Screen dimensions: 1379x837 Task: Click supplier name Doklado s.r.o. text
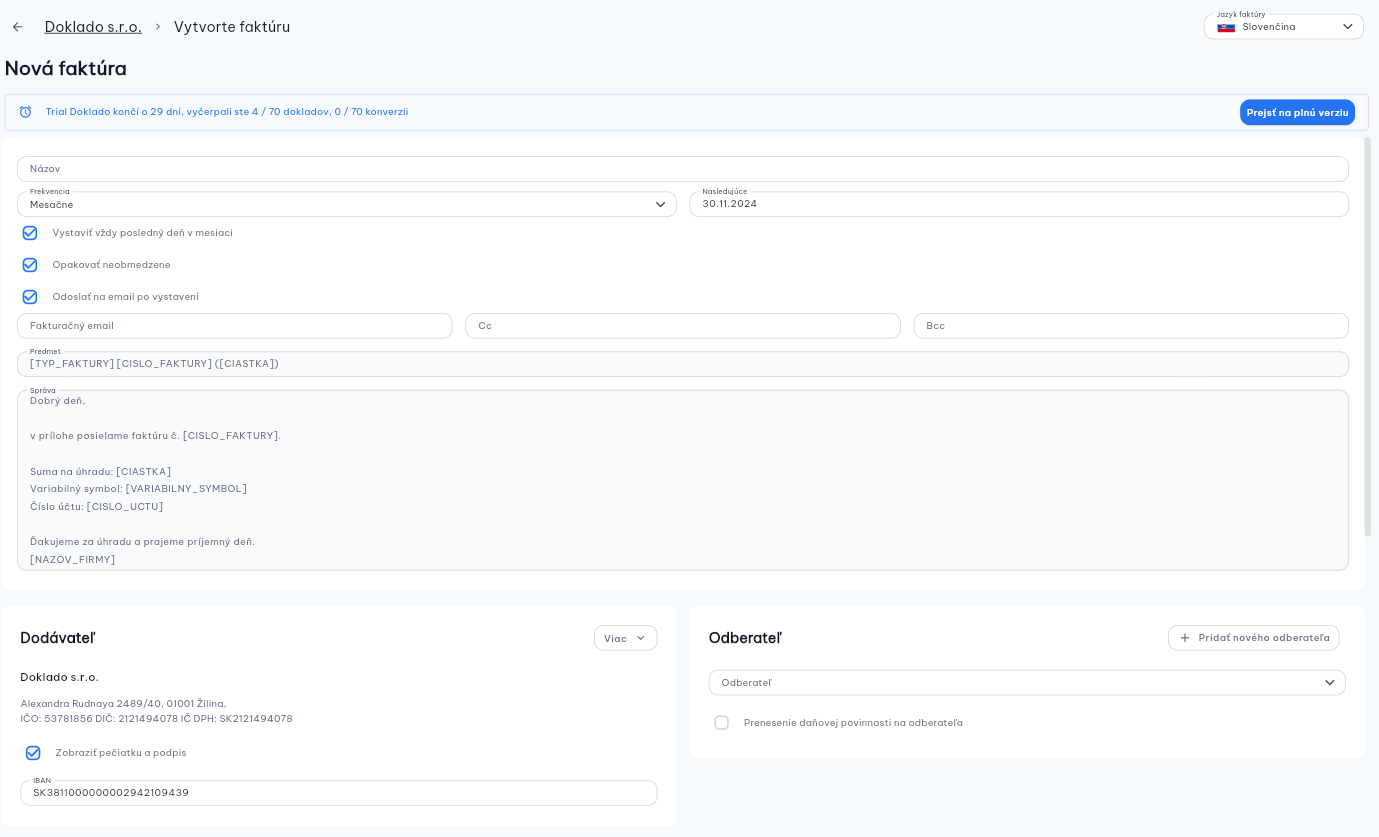[60, 678]
